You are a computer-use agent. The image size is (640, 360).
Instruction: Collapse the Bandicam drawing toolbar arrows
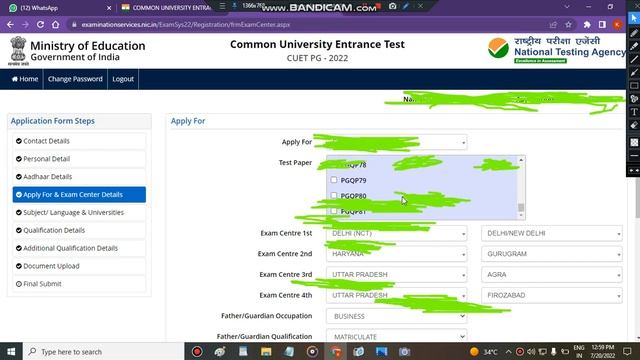(634, 170)
